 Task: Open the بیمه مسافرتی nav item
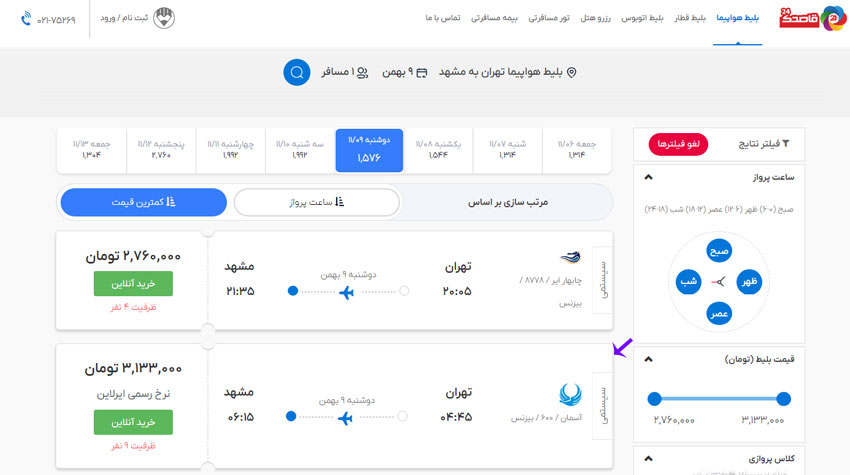pyautogui.click(x=494, y=18)
